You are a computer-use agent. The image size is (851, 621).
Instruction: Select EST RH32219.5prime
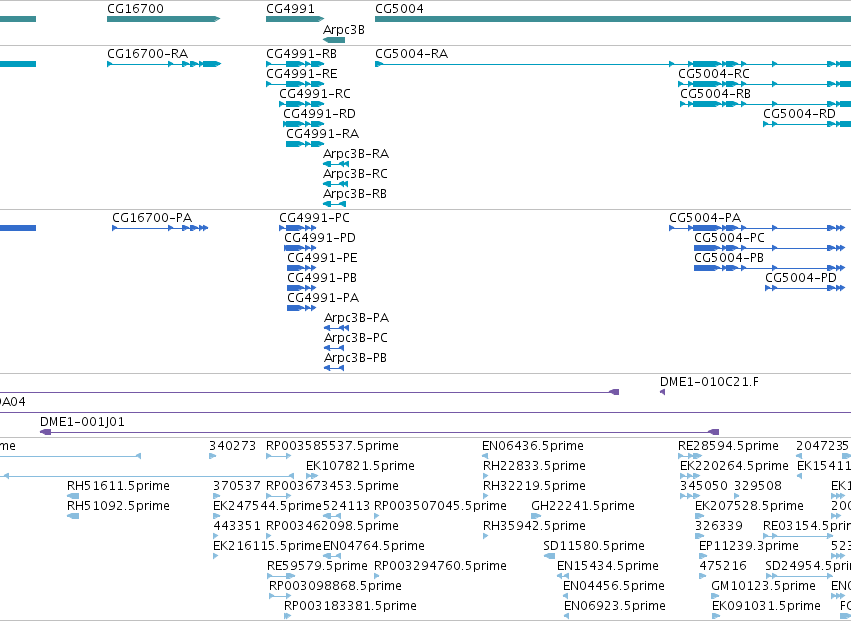(534, 486)
